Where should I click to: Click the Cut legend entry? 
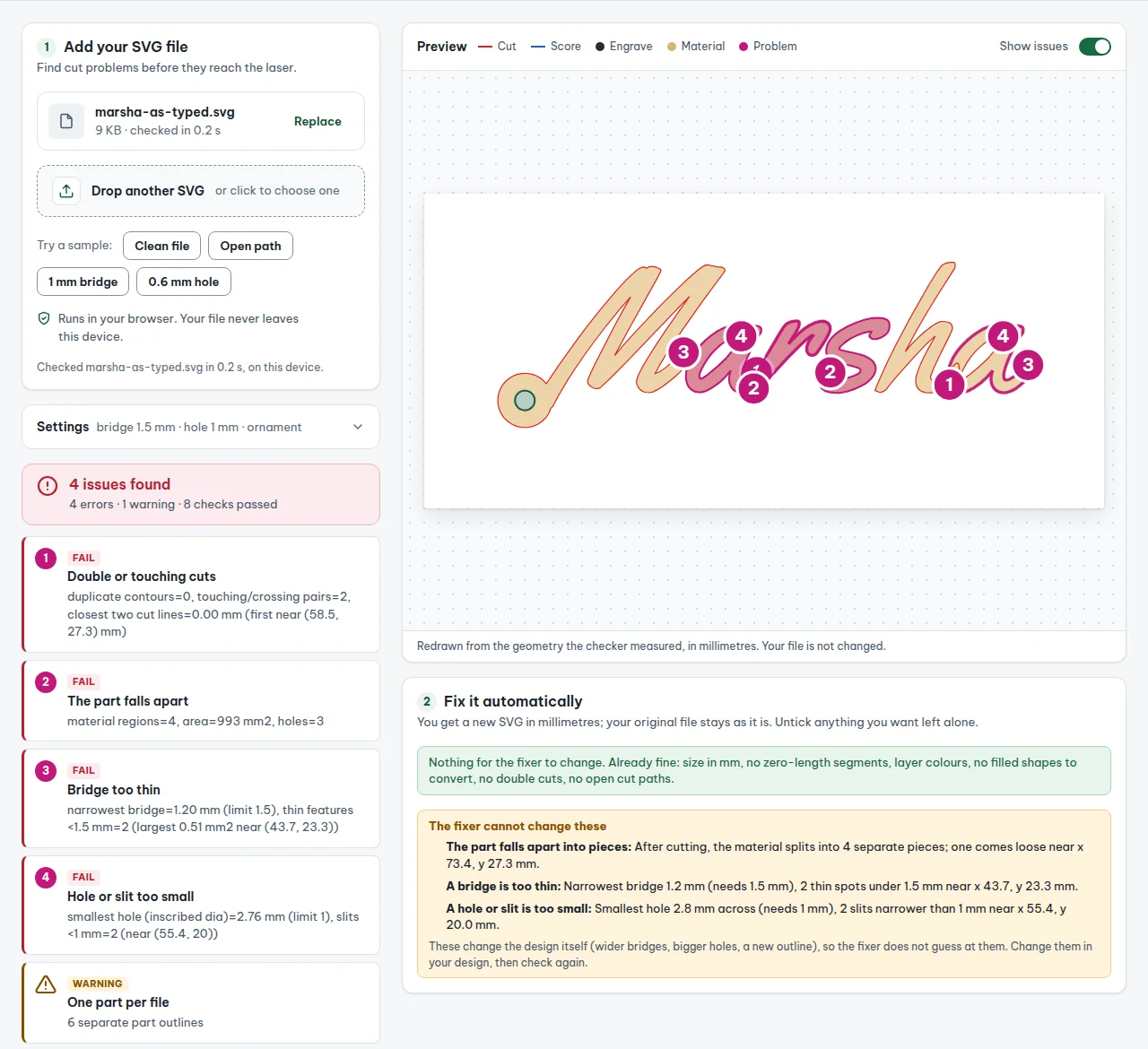tap(497, 47)
